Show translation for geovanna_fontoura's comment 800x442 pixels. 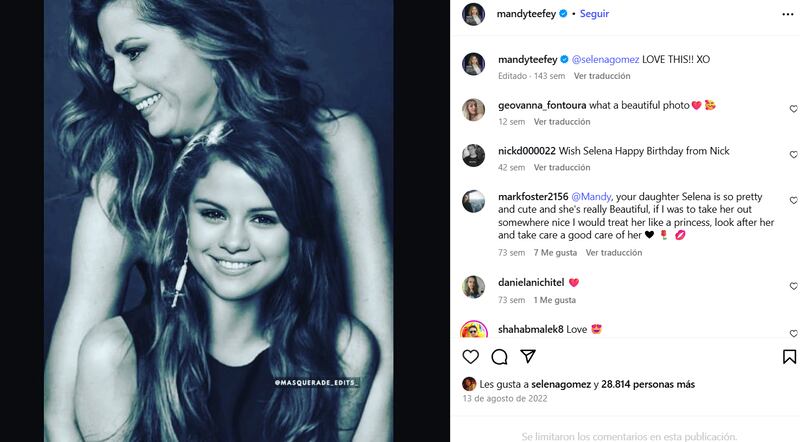(x=562, y=122)
